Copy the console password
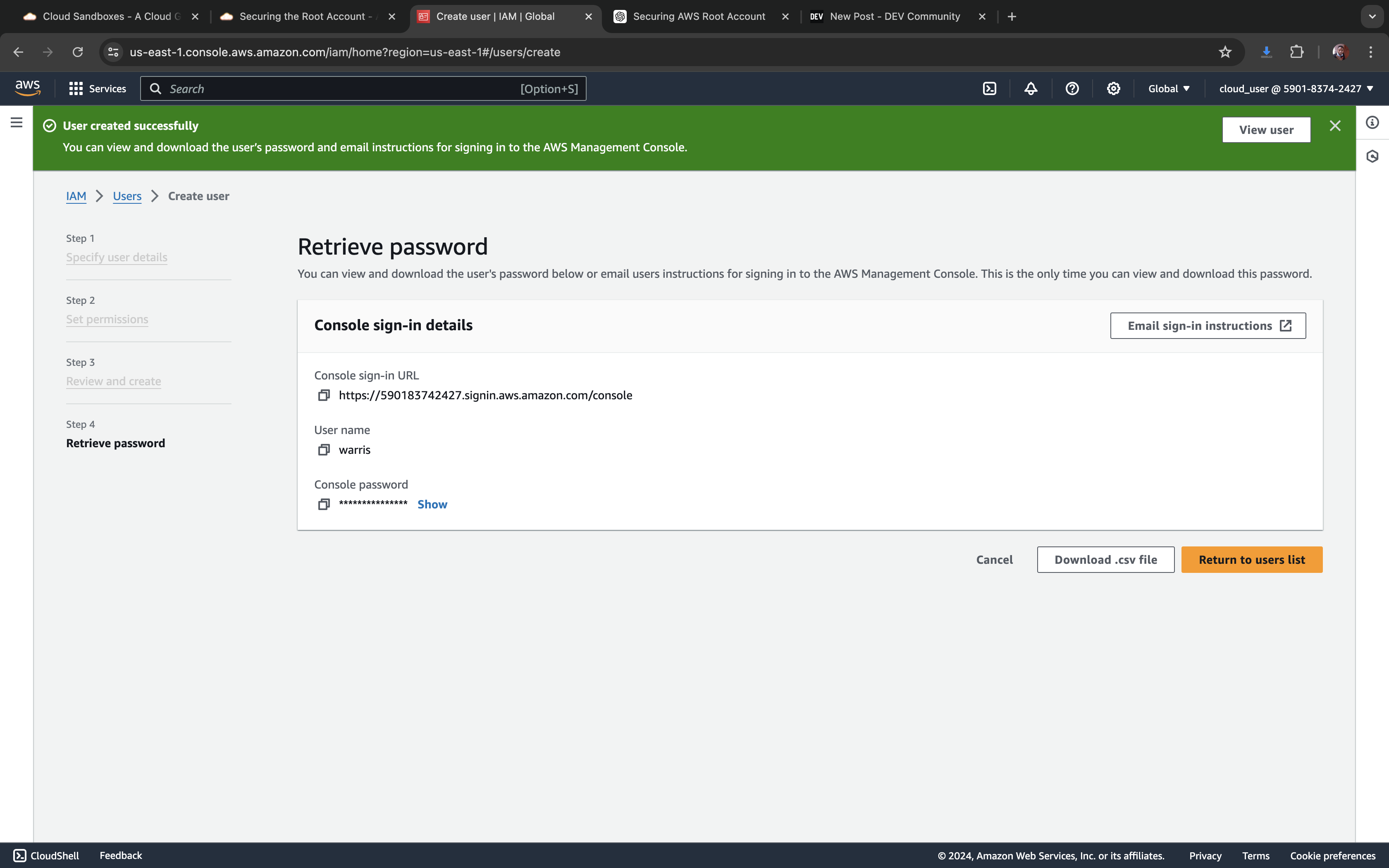The height and width of the screenshot is (868, 1389). click(324, 504)
